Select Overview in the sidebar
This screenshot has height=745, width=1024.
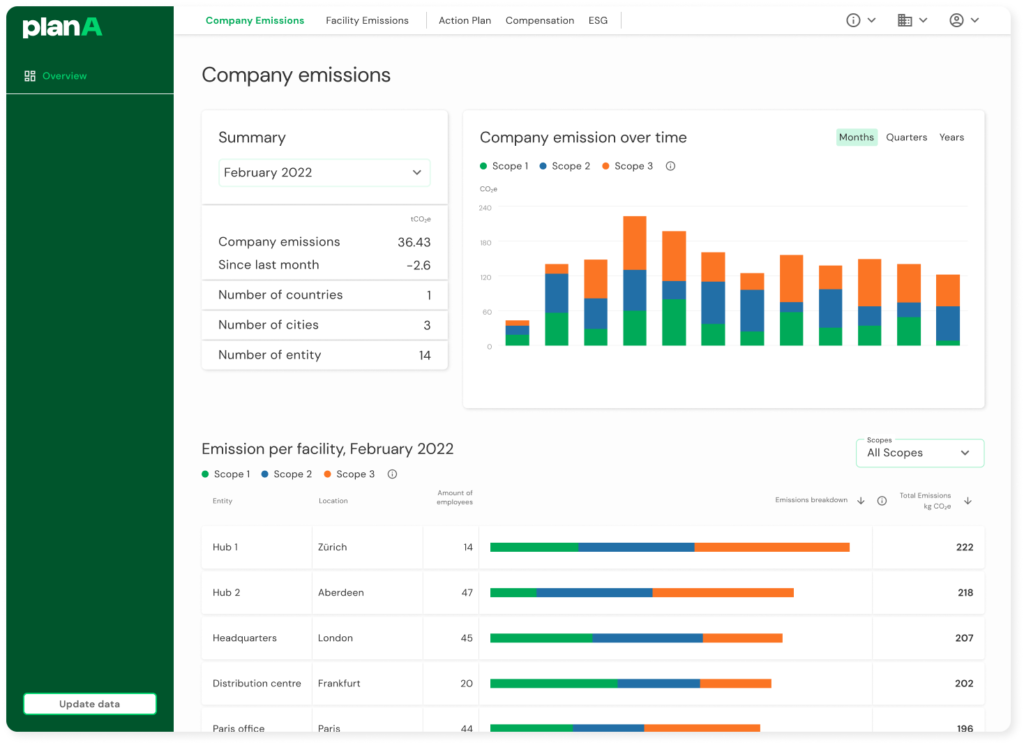[x=65, y=76]
